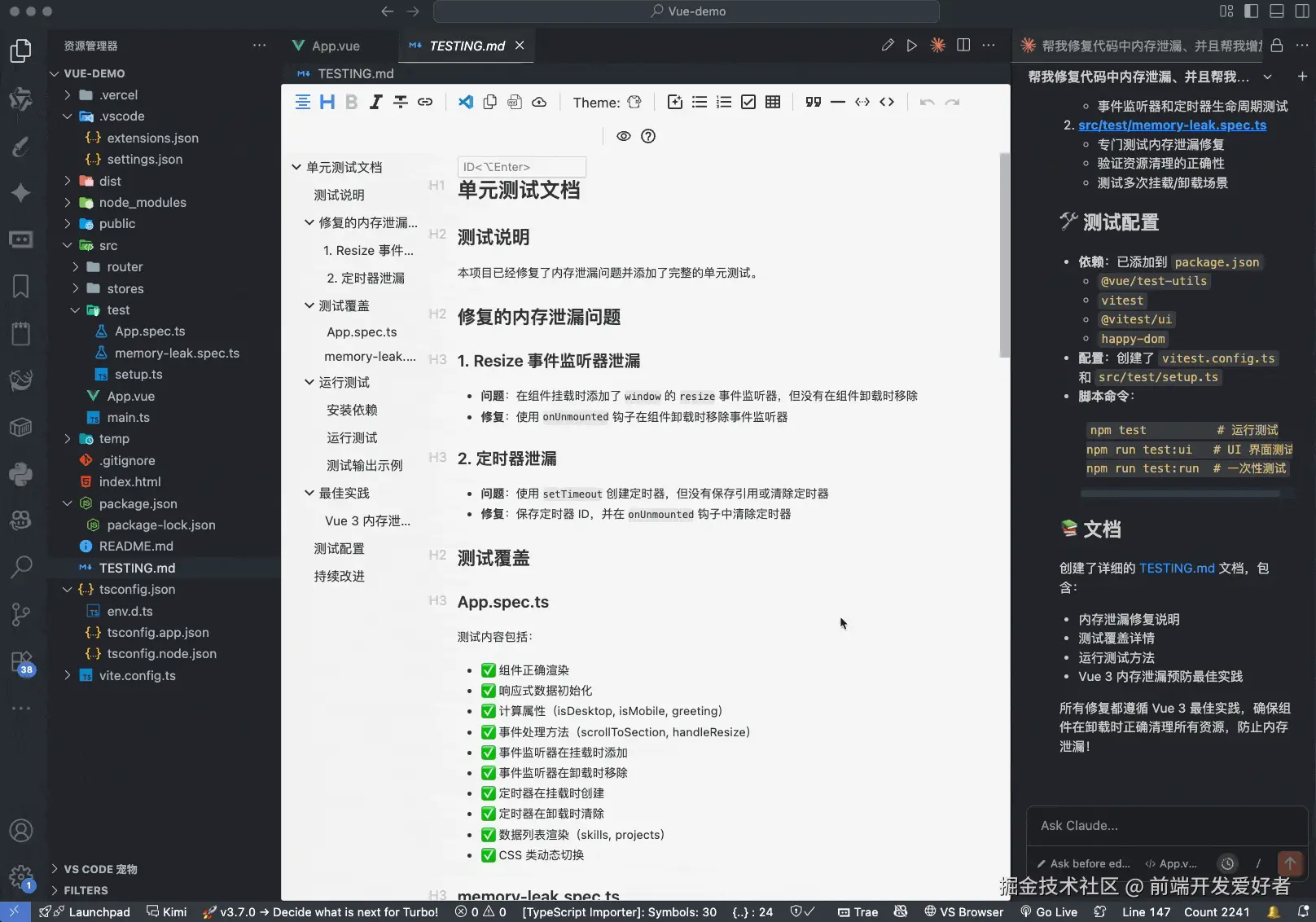This screenshot has width=1316, height=922.
Task: Insert a table from the toolbar
Action: pyautogui.click(x=773, y=102)
